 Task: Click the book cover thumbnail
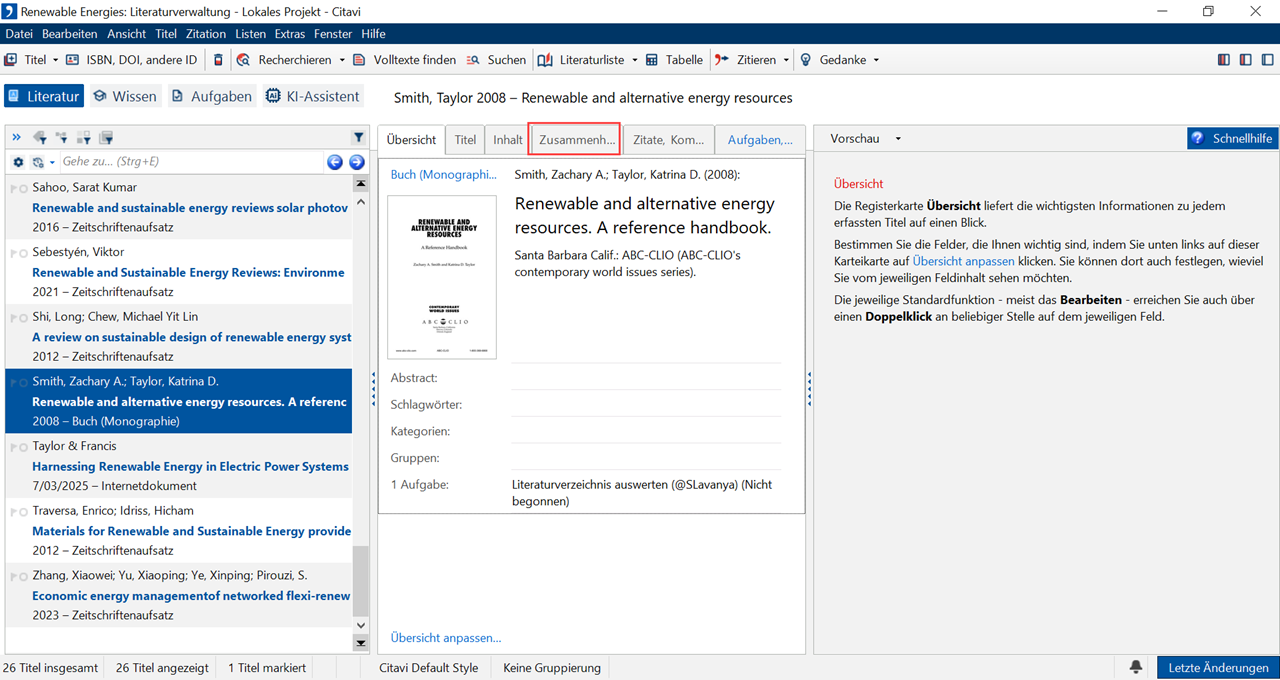pos(442,277)
